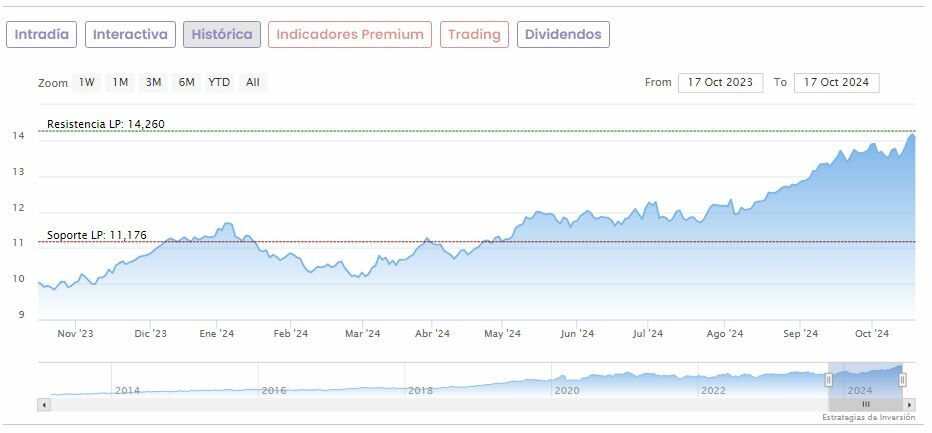Image resolution: width=932 pixels, height=433 pixels.
Task: Click the navigator scroll left arrow
Action: (x=43, y=404)
